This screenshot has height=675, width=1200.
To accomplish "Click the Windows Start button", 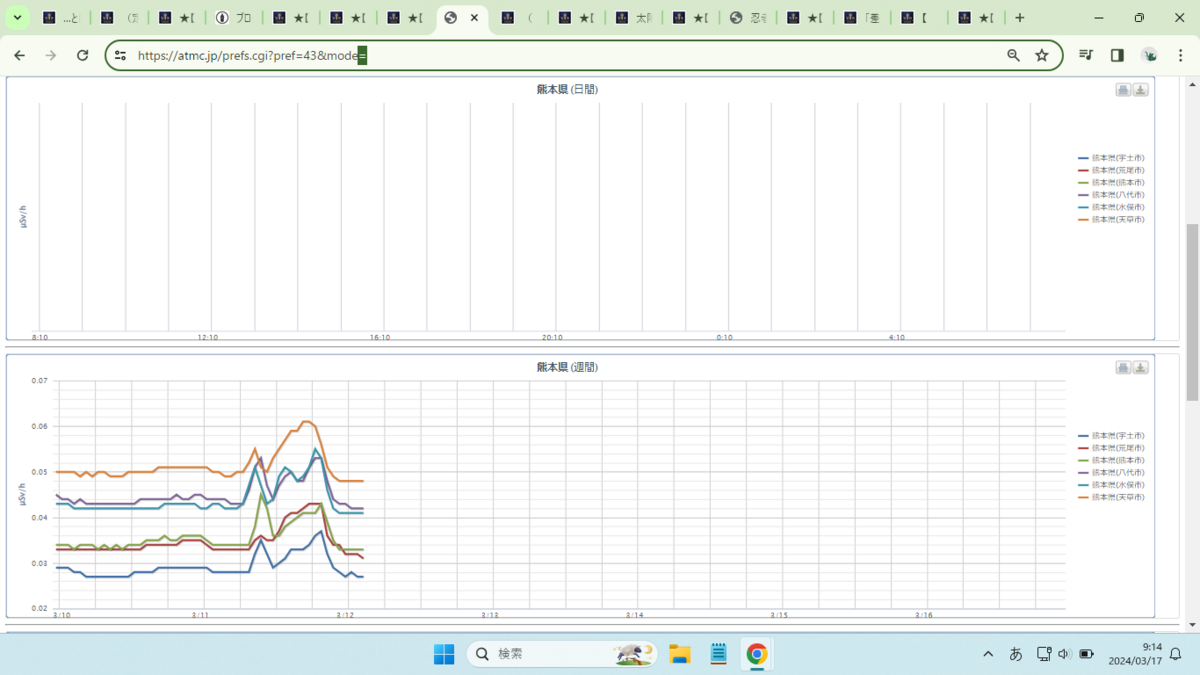I will [444, 654].
